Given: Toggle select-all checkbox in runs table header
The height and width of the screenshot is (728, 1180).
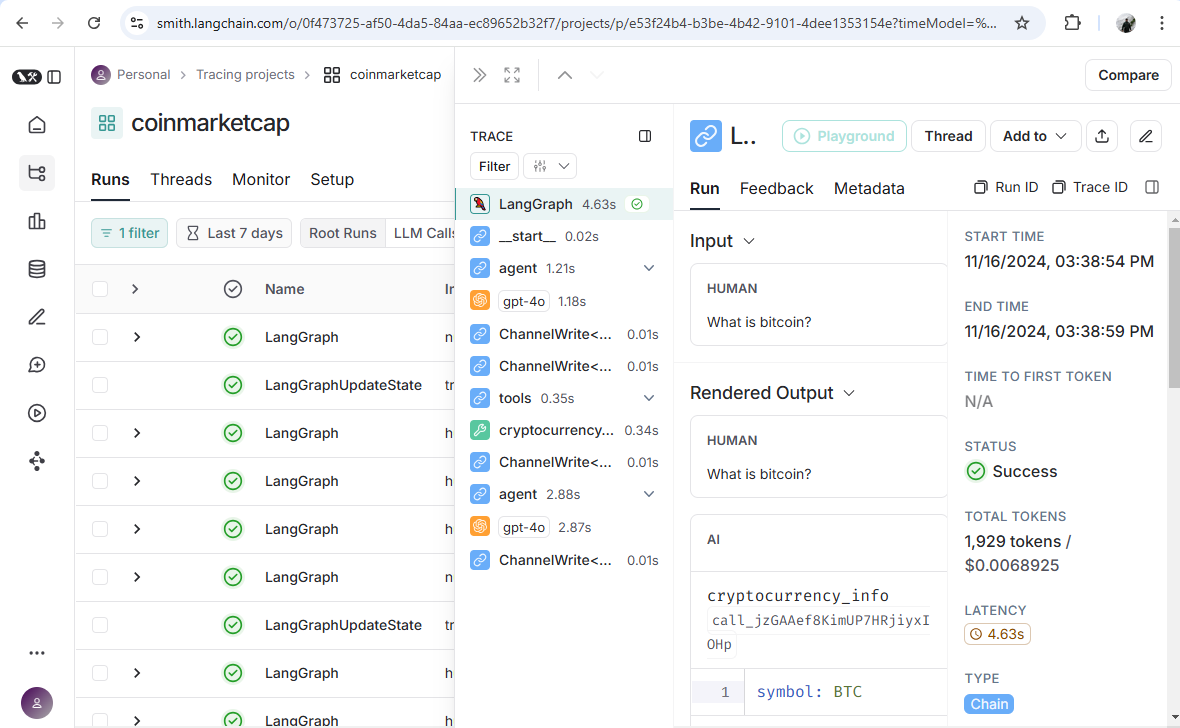Looking at the screenshot, I should click(100, 289).
